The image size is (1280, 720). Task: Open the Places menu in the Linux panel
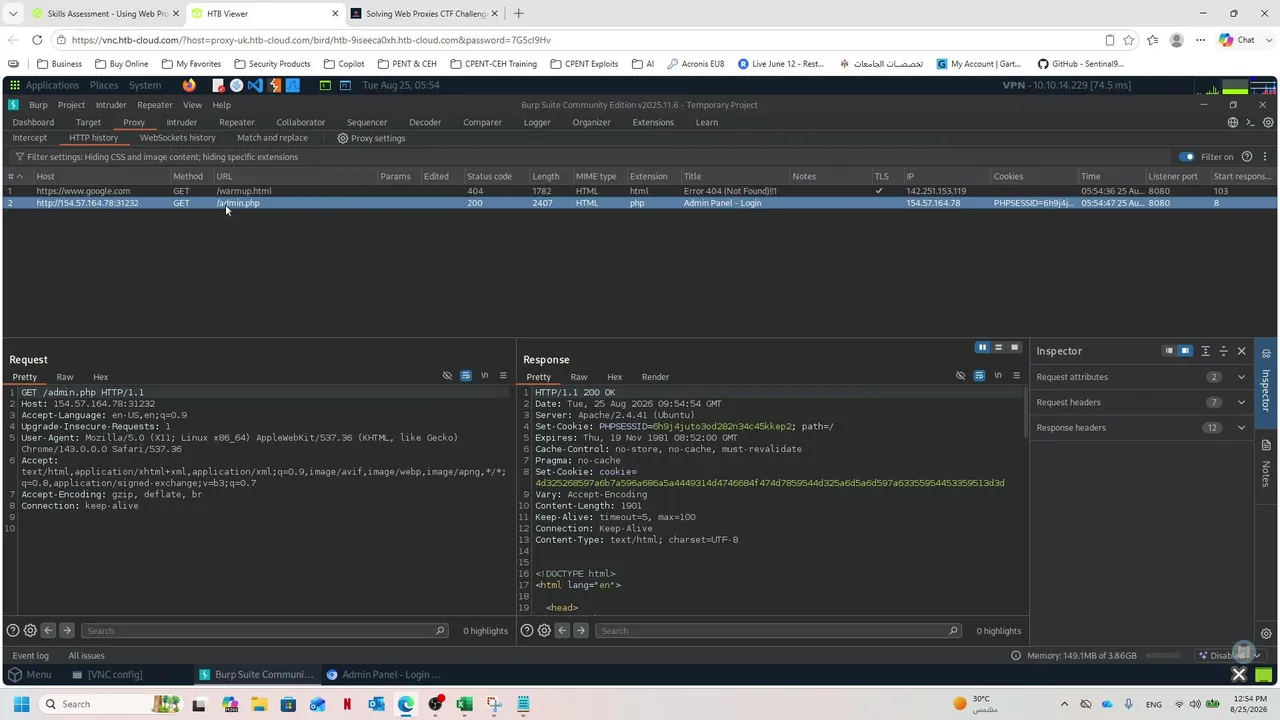(104, 85)
